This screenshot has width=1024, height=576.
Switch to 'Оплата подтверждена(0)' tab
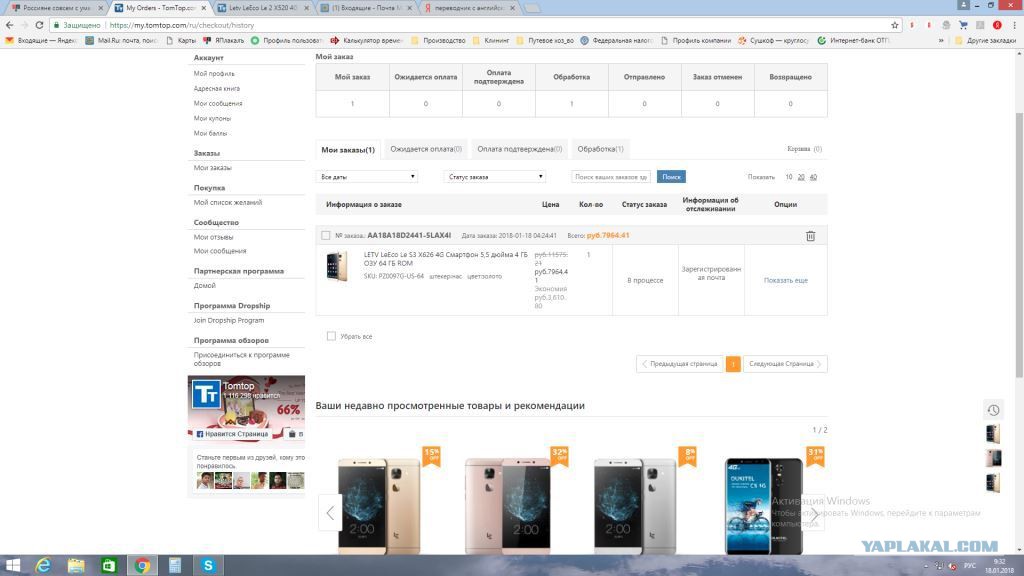tap(519, 149)
